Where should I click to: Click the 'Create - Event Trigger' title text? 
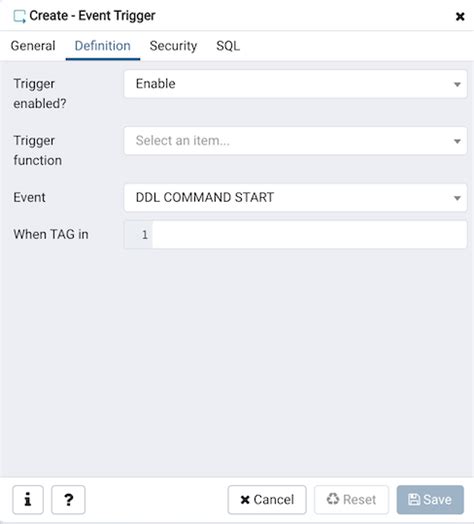pos(92,16)
